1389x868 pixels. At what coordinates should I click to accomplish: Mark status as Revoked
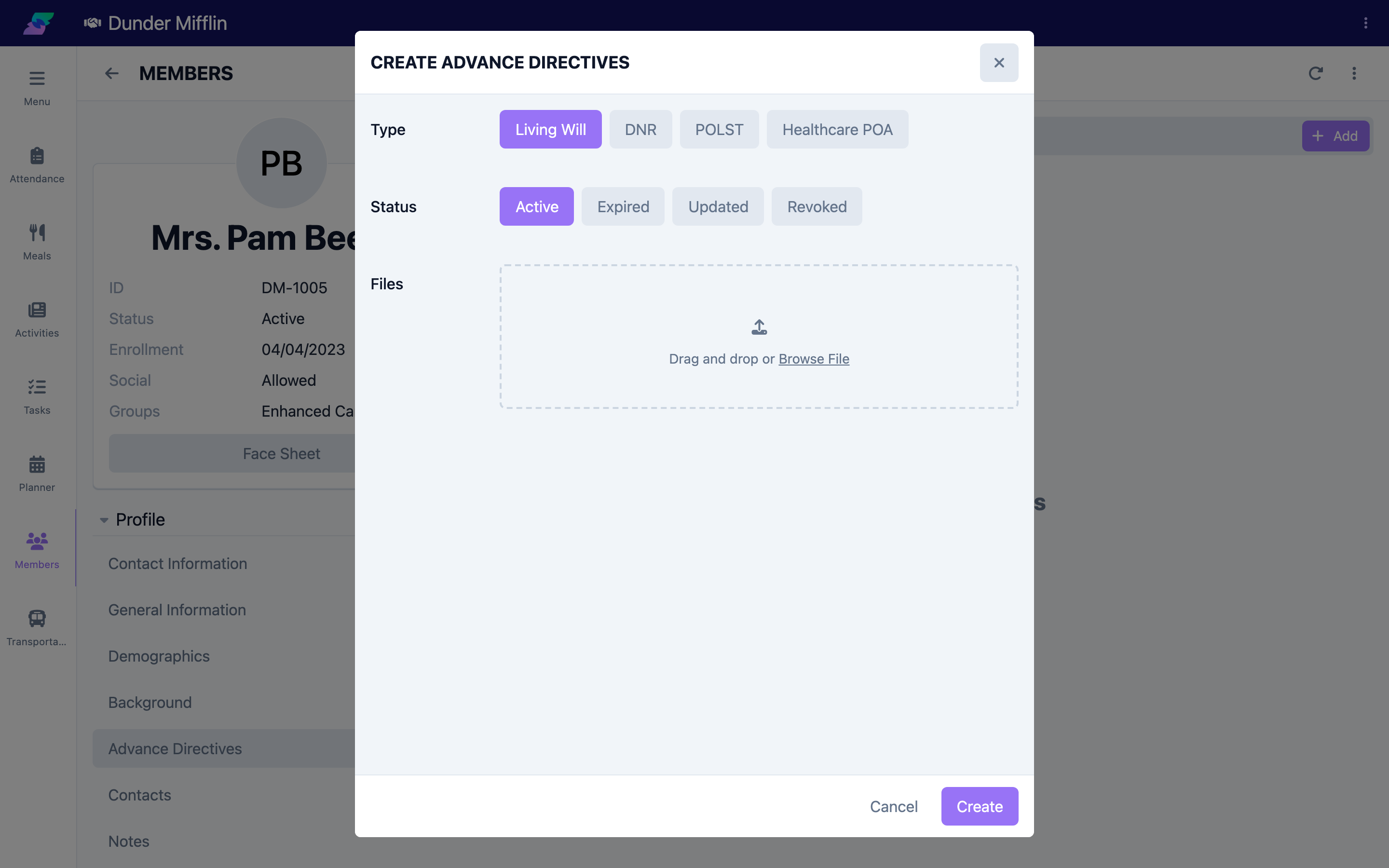point(817,207)
